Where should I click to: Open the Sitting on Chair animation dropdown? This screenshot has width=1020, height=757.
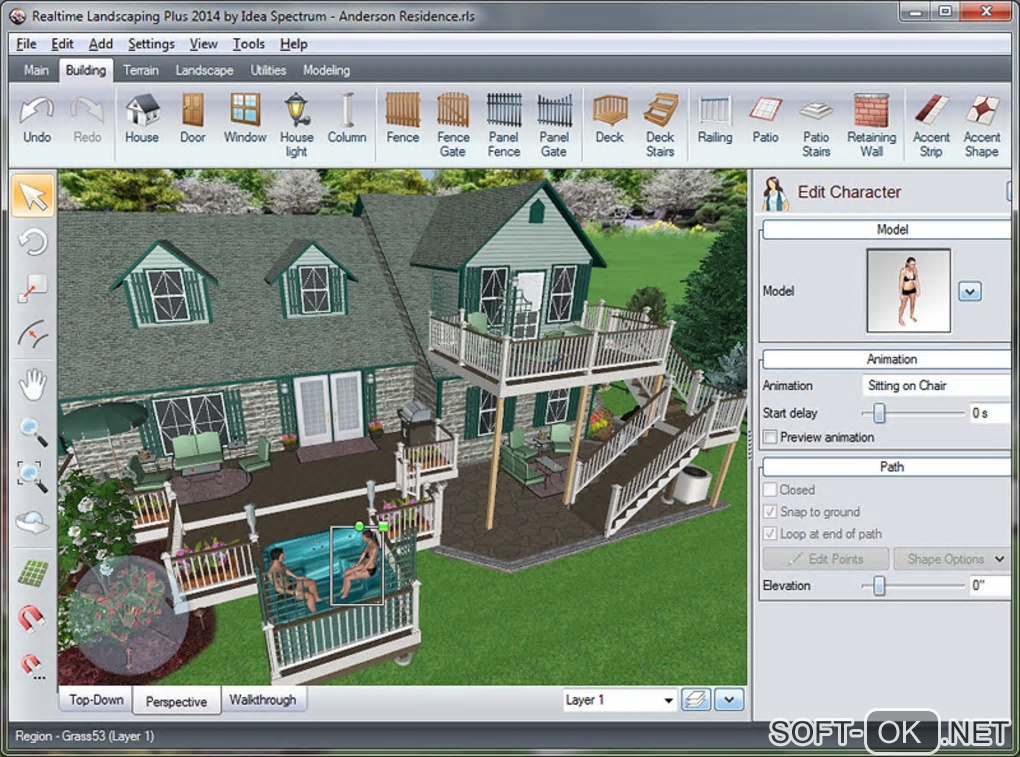[937, 386]
